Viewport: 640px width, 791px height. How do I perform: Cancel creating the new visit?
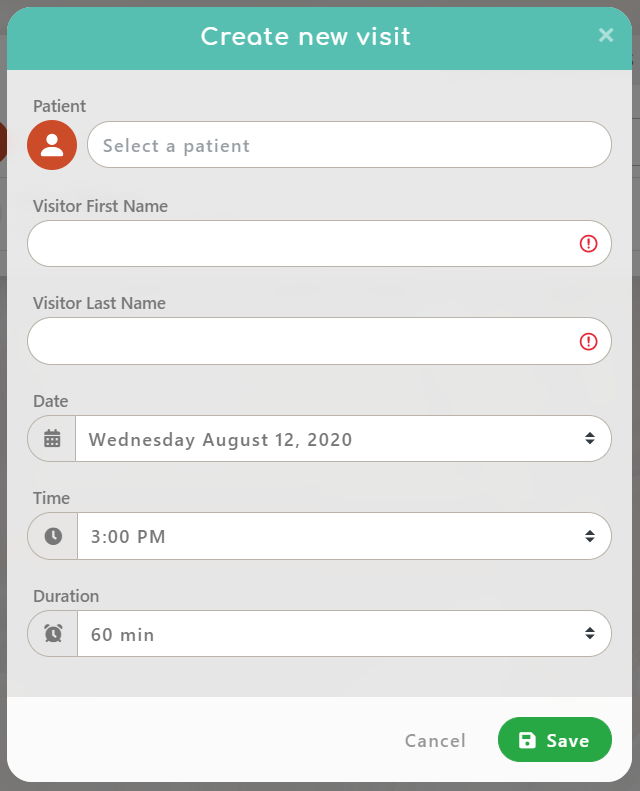click(435, 741)
